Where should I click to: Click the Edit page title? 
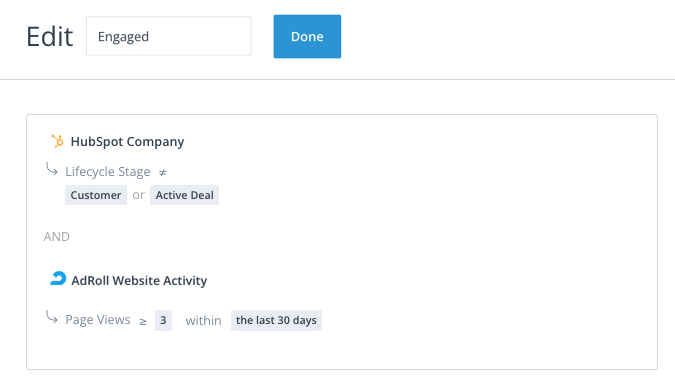coord(50,37)
